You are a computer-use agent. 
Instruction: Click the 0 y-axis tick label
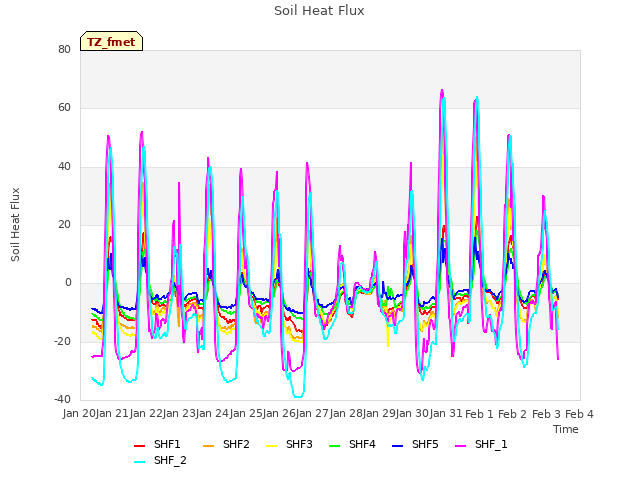pos(68,282)
